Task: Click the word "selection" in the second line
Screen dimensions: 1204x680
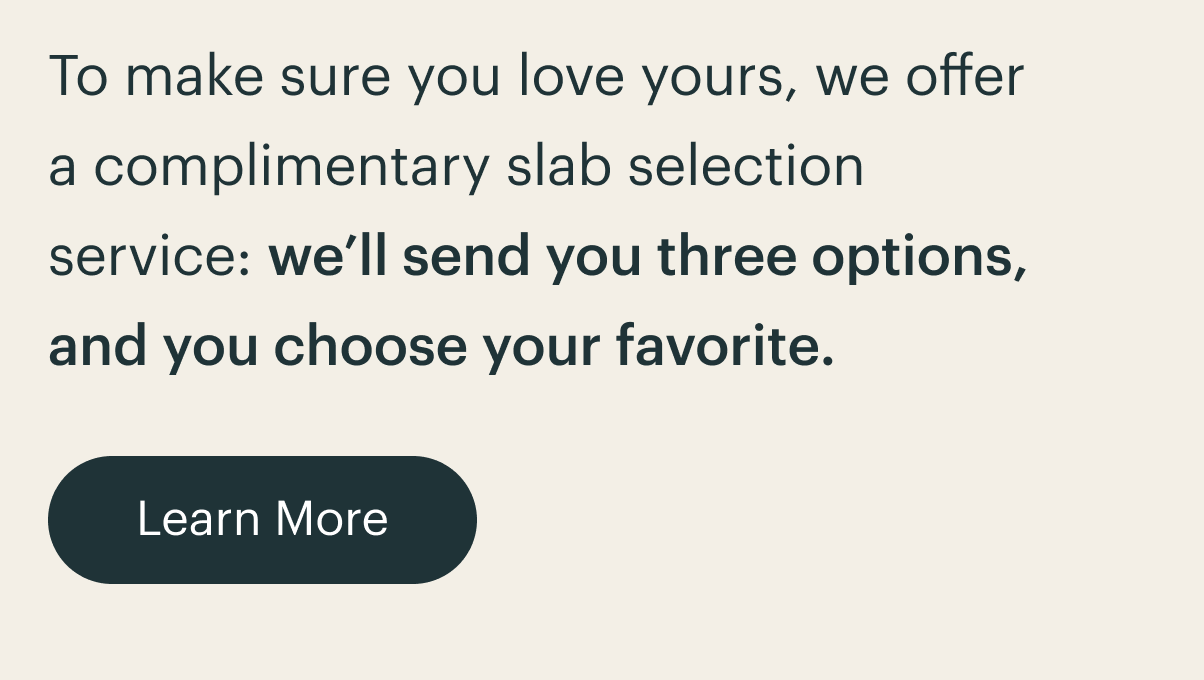Action: pyautogui.click(x=746, y=166)
